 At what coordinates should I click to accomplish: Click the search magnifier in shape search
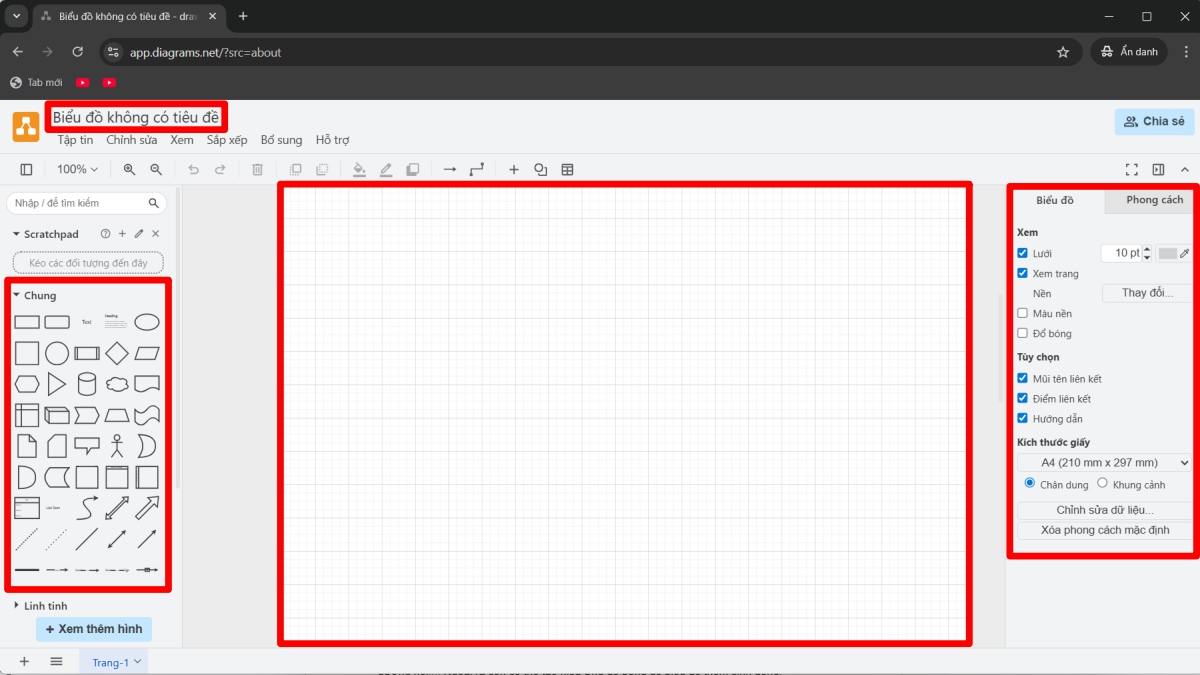(154, 203)
